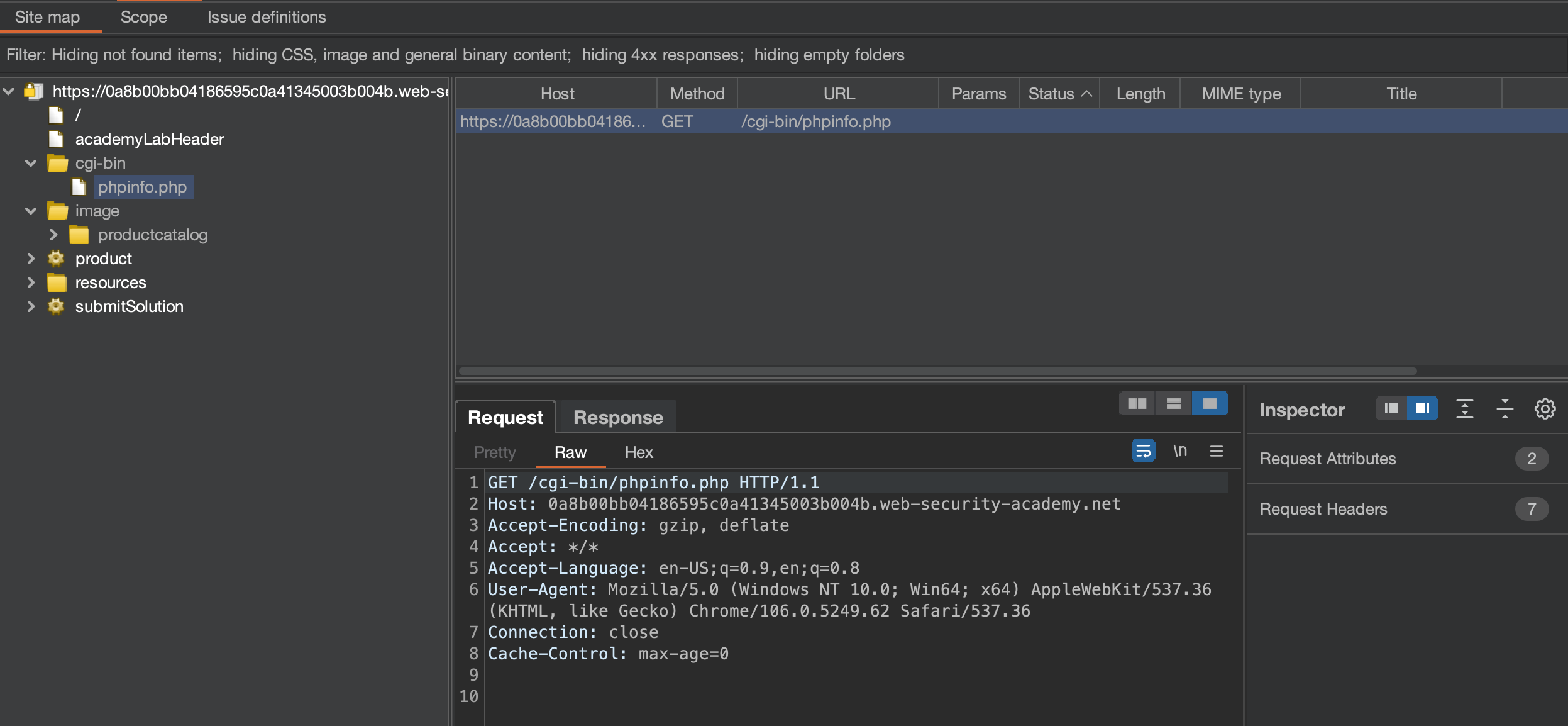Select side-by-side request/response layout icon
This screenshot has height=726, width=1568.
point(1137,403)
